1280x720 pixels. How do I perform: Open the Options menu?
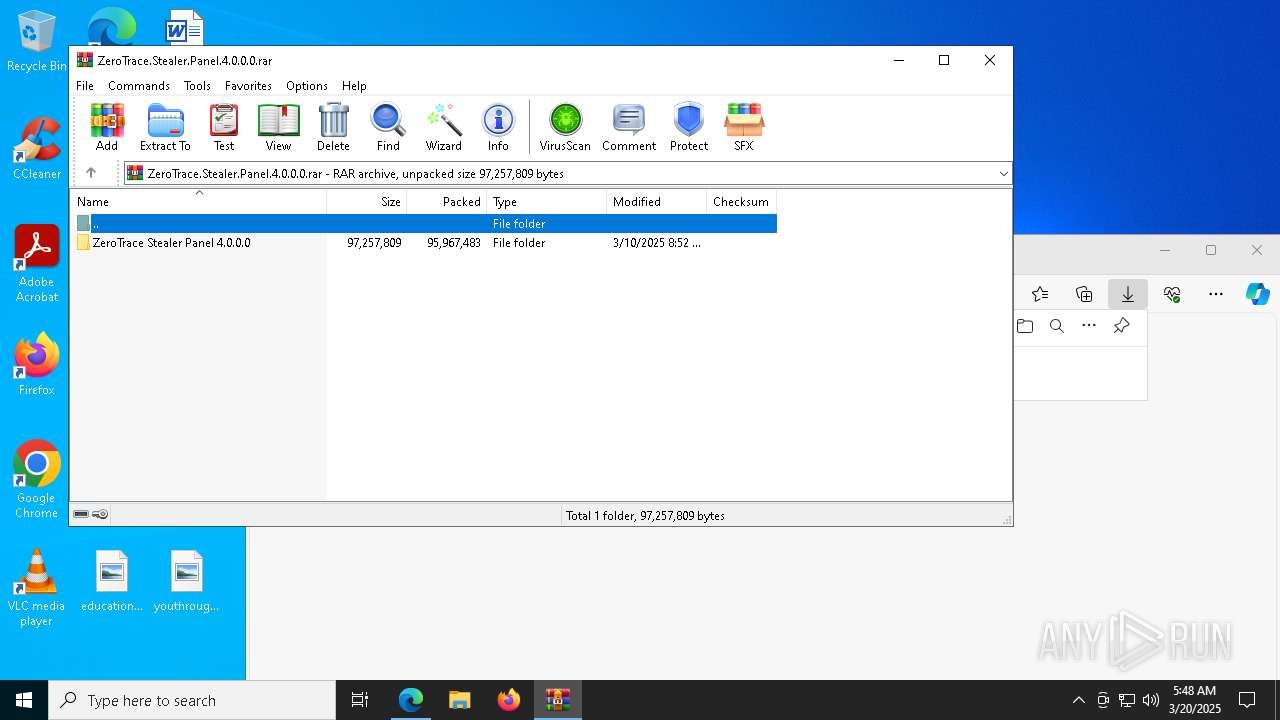(307, 86)
